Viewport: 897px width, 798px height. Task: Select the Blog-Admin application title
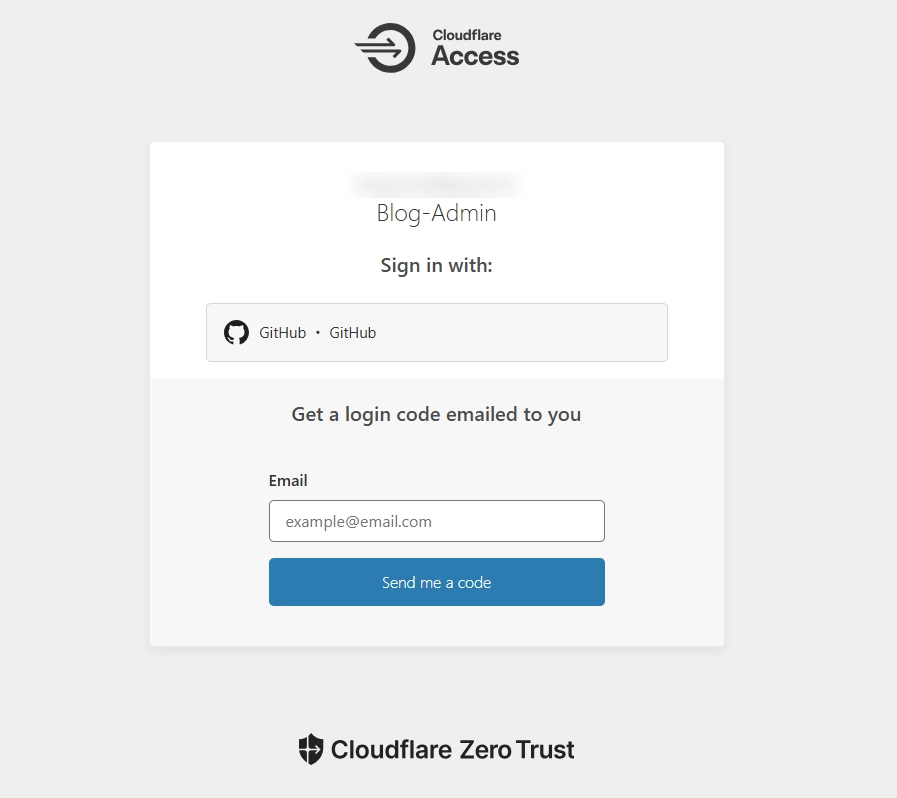(x=436, y=213)
